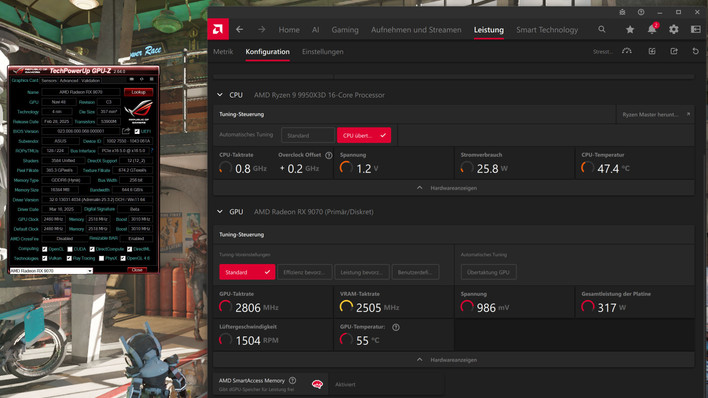The height and width of the screenshot is (398, 708).
Task: Toggle Ray Tracing checkbox in GPU-Z
Action: [x=69, y=258]
